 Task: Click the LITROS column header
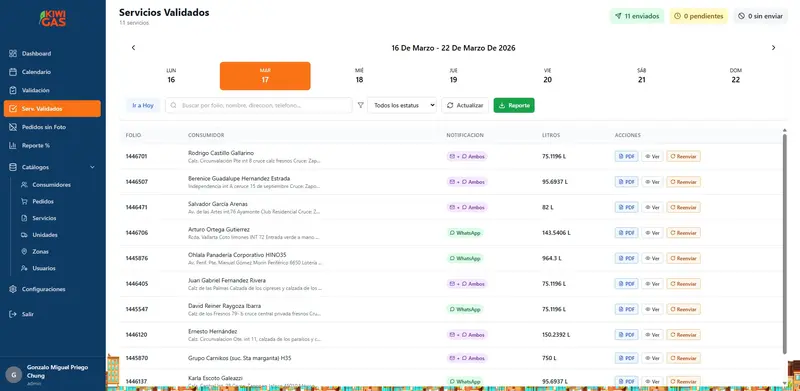pos(551,135)
